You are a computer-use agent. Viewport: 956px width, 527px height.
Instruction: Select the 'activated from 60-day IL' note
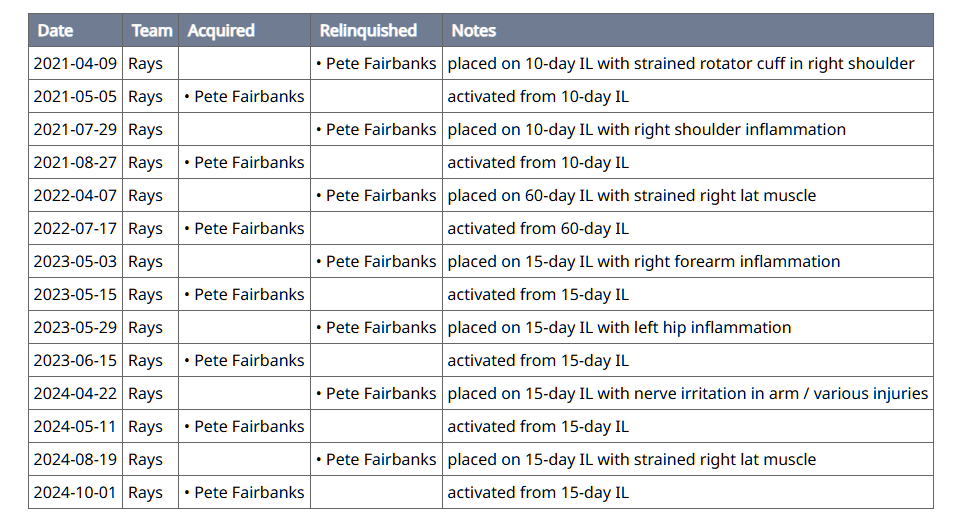(x=538, y=229)
